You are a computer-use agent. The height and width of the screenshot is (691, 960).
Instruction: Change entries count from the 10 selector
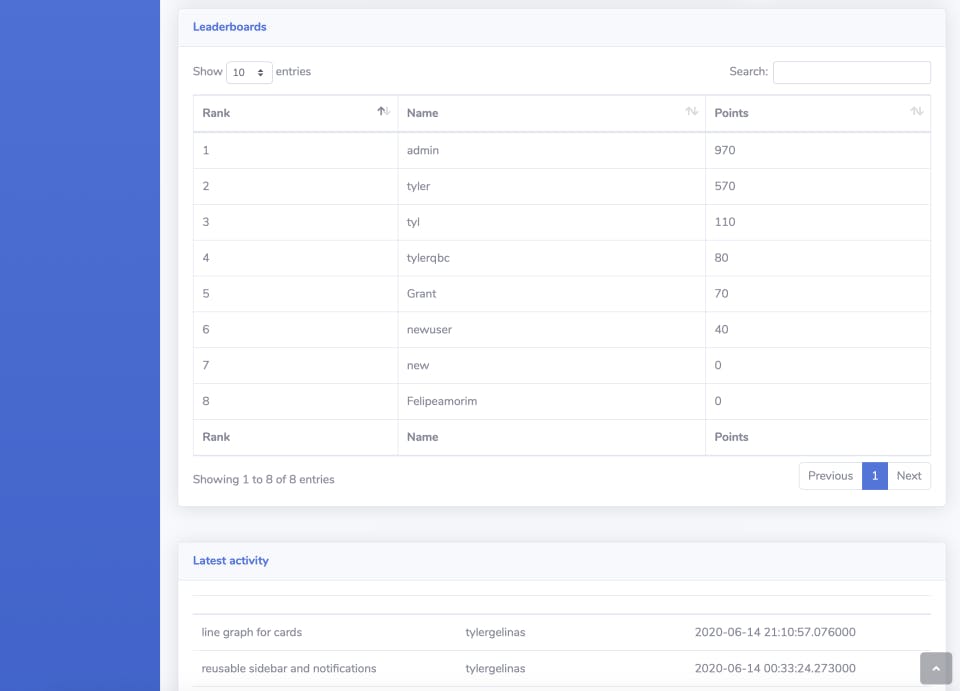[248, 72]
